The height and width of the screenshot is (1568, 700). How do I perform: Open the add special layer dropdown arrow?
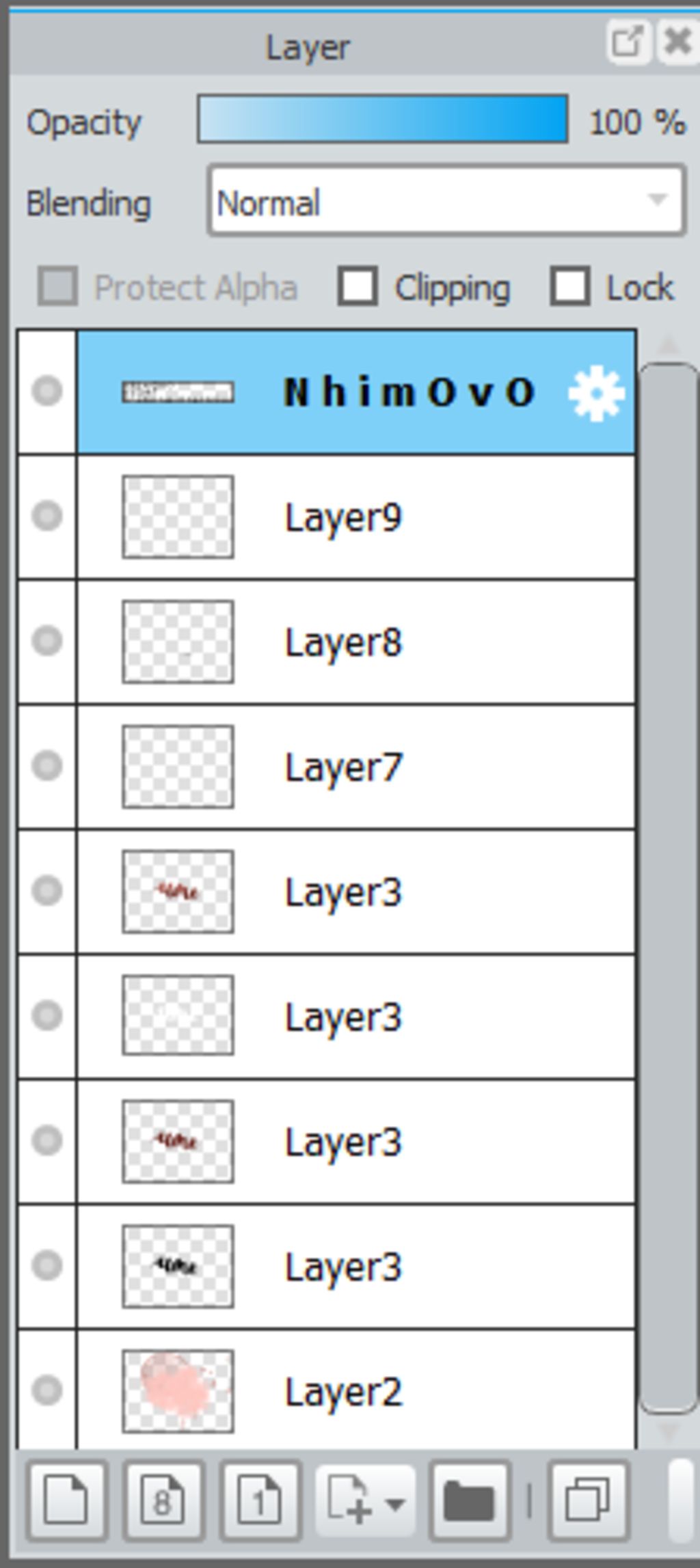tap(395, 1503)
